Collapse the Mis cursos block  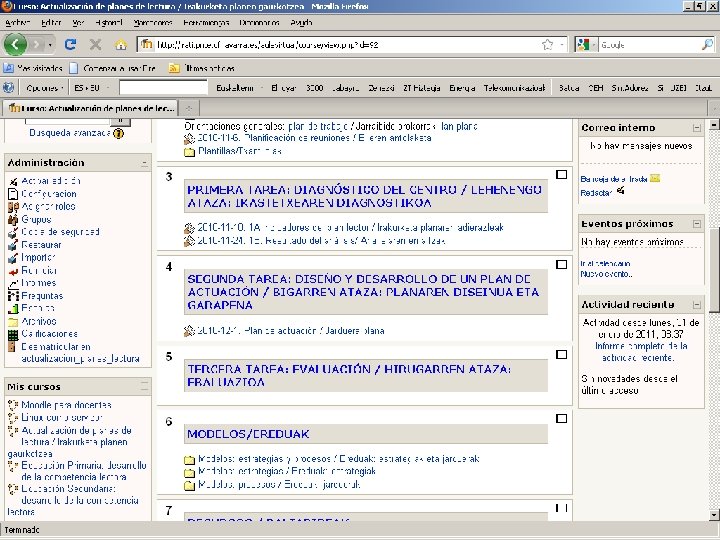click(145, 387)
